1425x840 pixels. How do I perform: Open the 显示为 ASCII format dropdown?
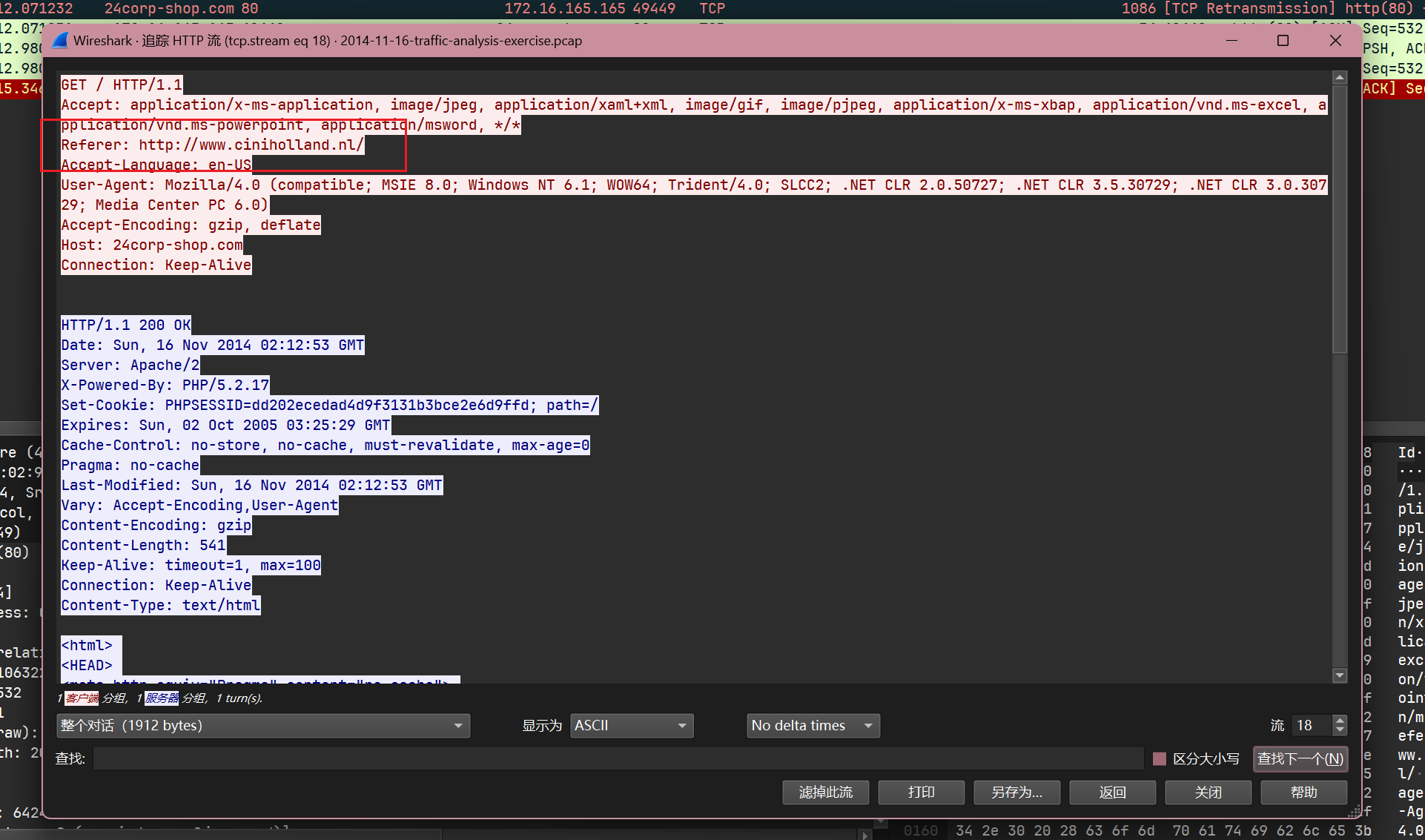[x=631, y=725]
